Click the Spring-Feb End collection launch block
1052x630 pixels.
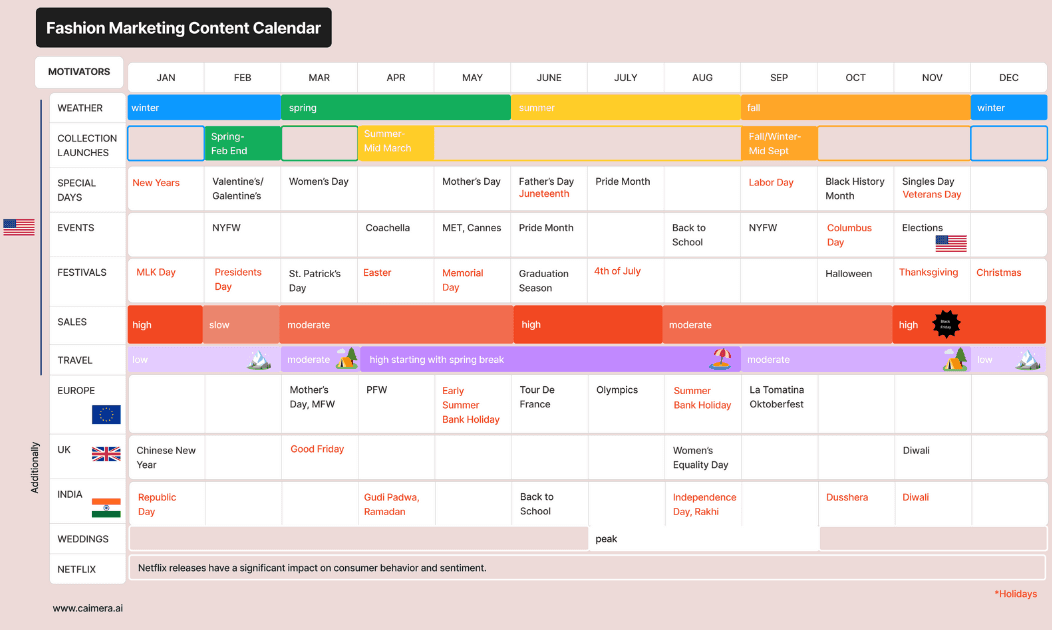[242, 144]
